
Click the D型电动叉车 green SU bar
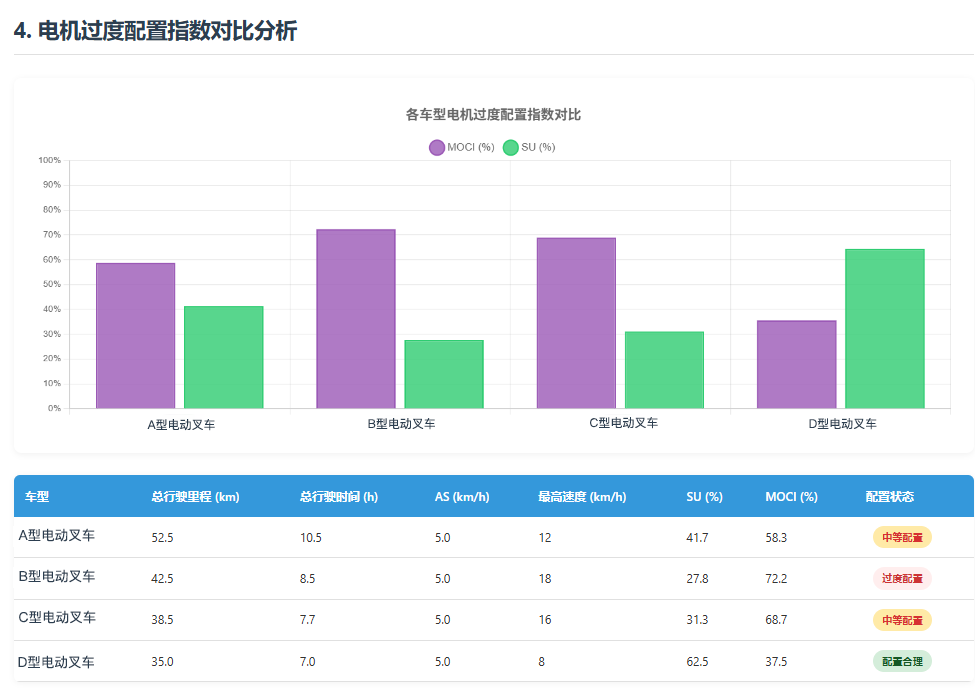click(884, 328)
